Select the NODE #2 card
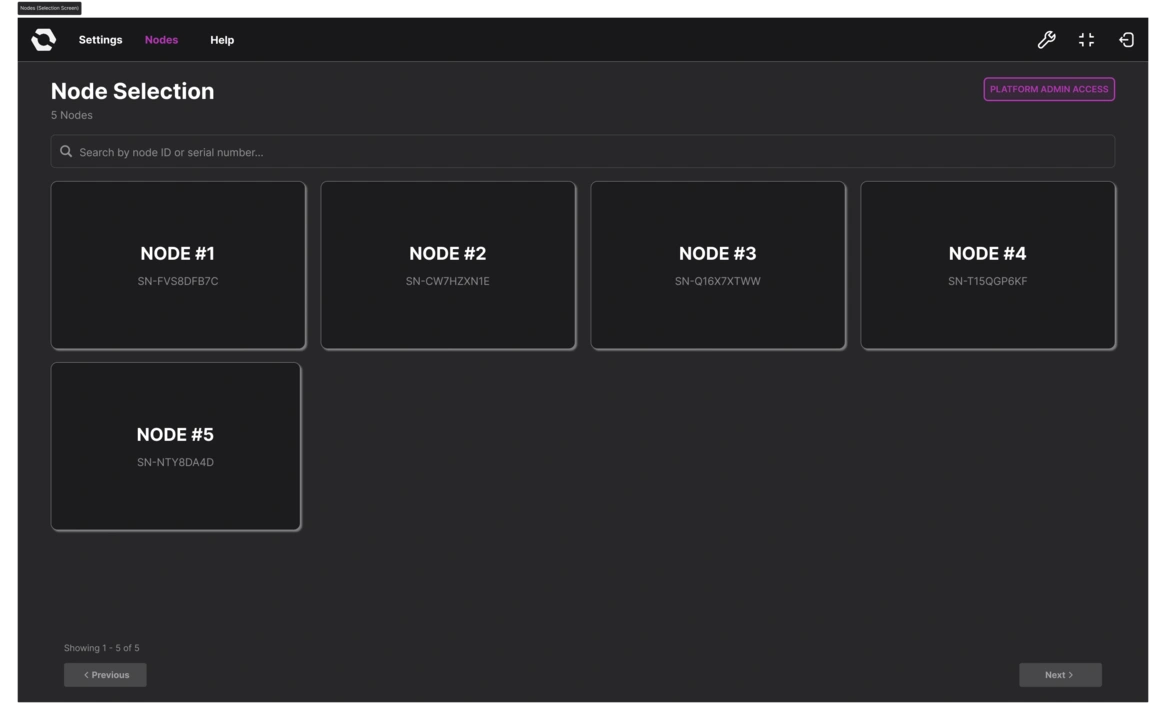This screenshot has height=720, width=1166. pos(448,266)
